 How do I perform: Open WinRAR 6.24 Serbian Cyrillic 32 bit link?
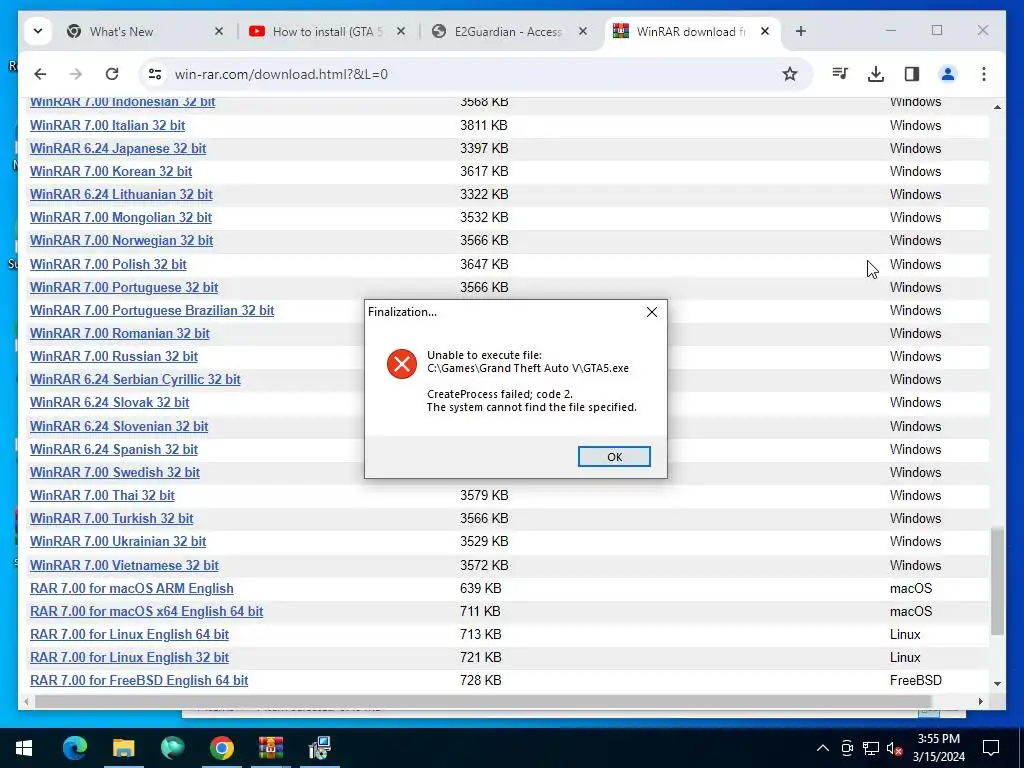(135, 379)
